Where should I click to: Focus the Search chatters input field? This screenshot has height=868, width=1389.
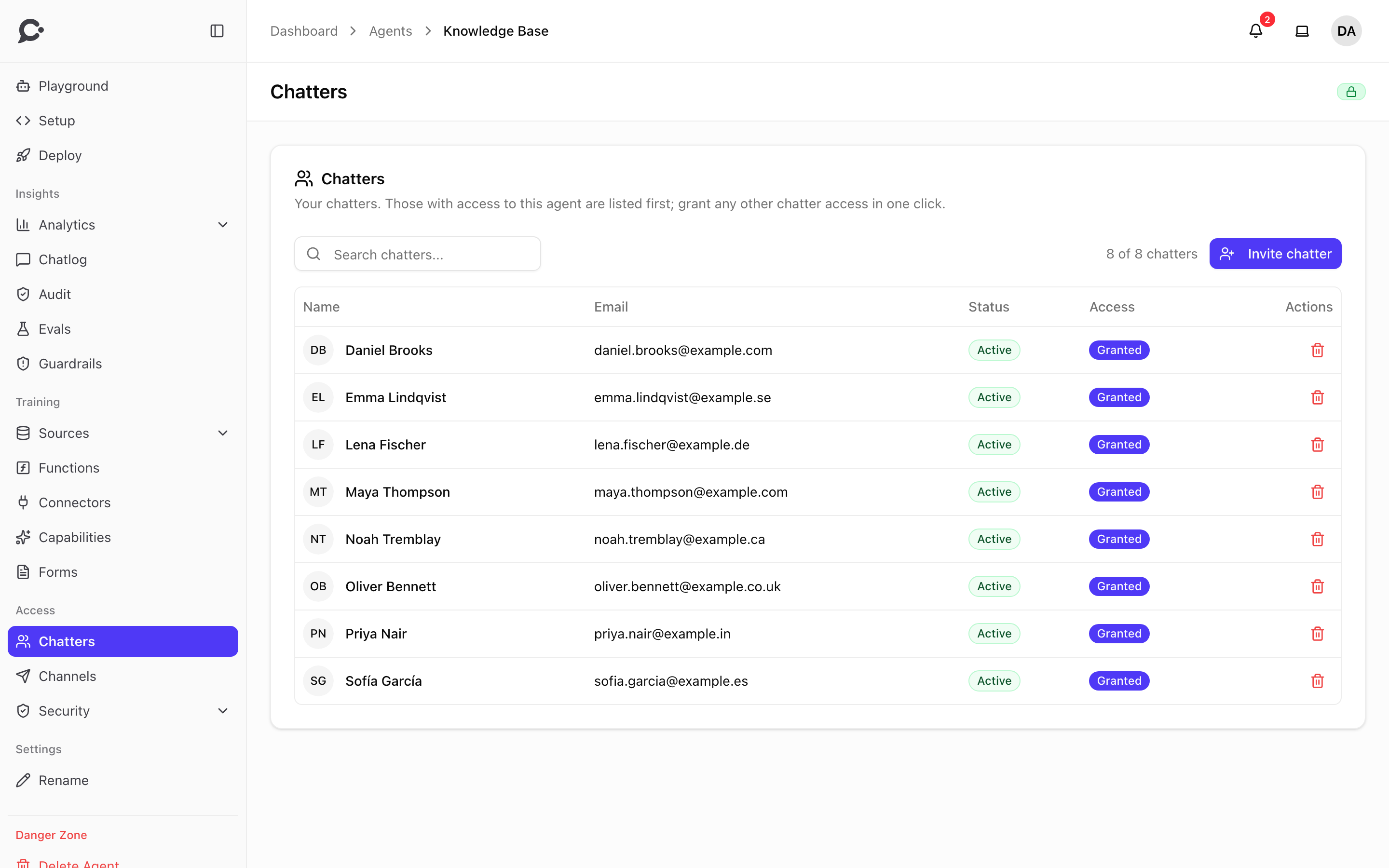417,254
